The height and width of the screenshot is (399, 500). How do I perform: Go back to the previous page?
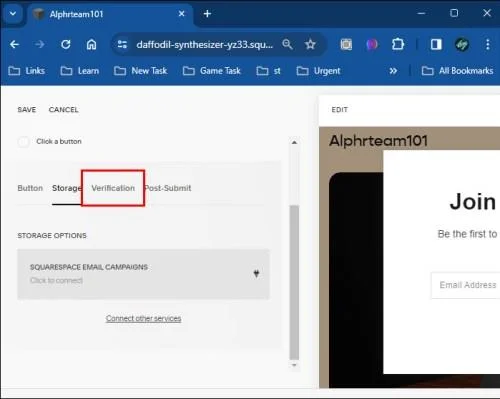pos(14,44)
